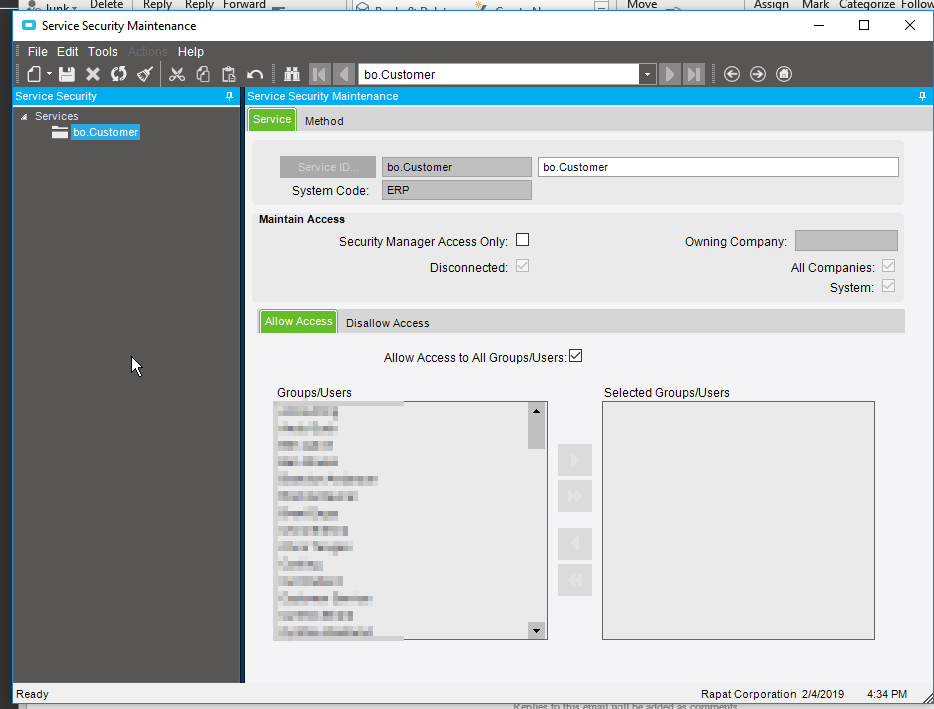
Task: Click the Home circular icon
Action: [x=784, y=74]
